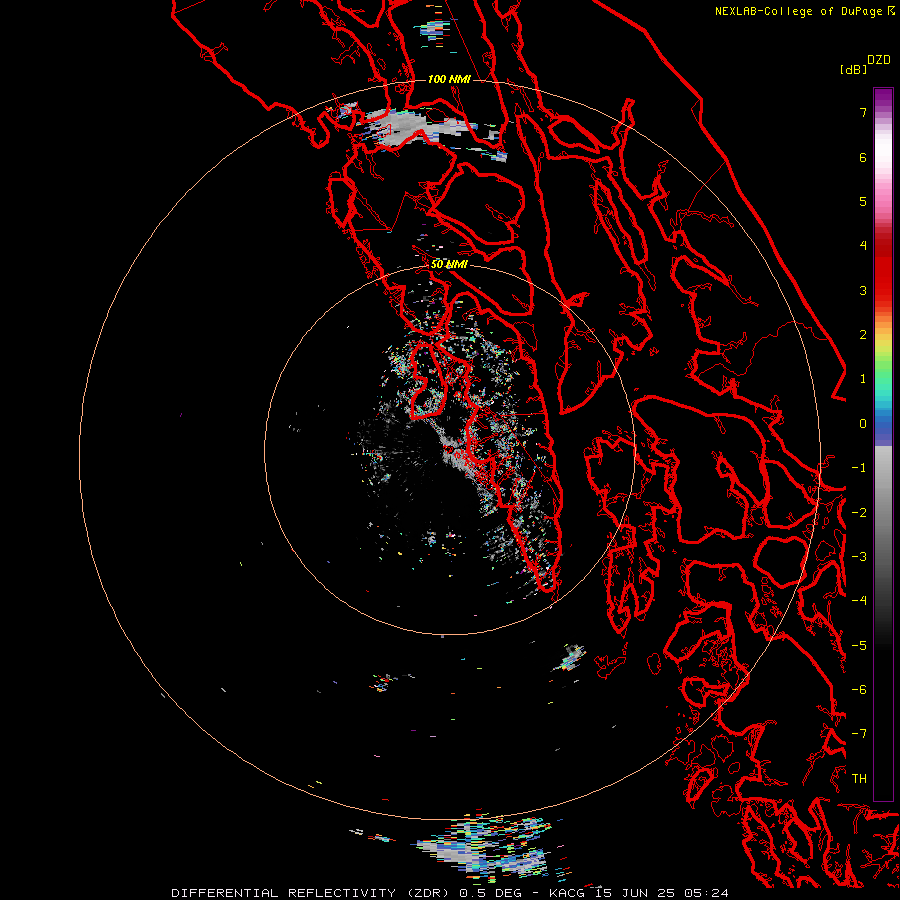Image resolution: width=900 pixels, height=900 pixels.
Task: Click the 'DIFFERENTIAL REFLECTIVITY (ZDR) 0.5 DEG' title text
Action: [347, 893]
